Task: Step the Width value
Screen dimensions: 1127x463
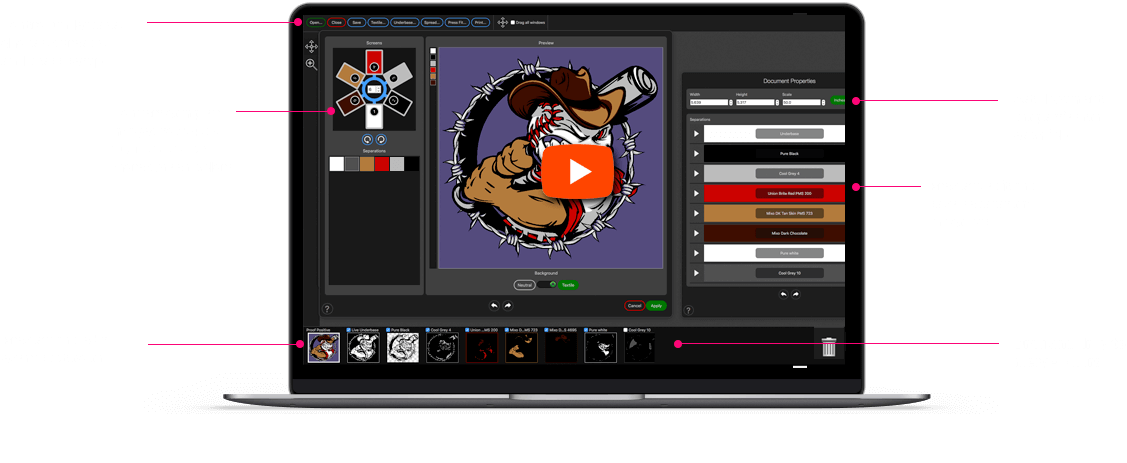Action: click(x=731, y=102)
